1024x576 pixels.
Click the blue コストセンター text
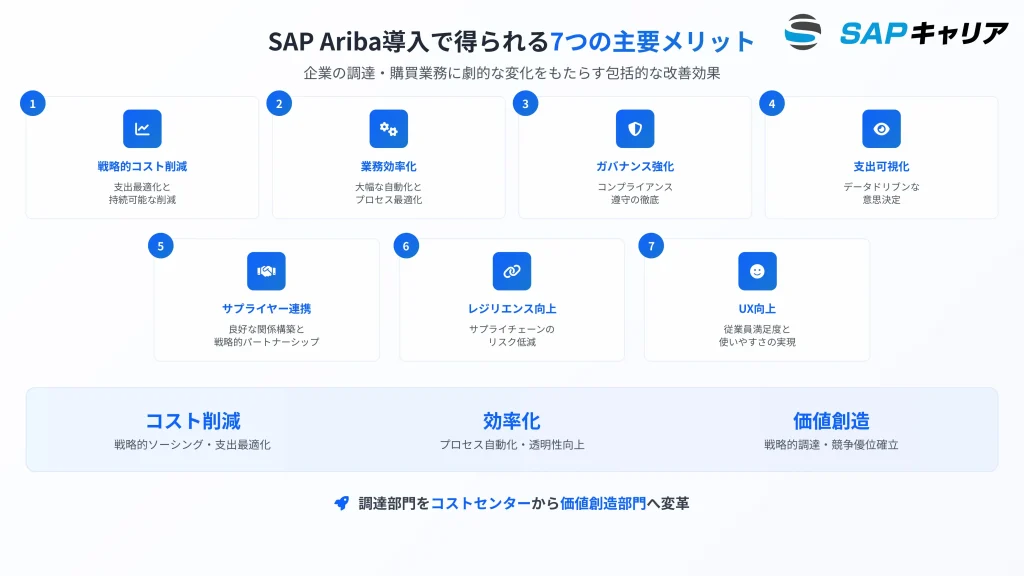click(x=481, y=504)
